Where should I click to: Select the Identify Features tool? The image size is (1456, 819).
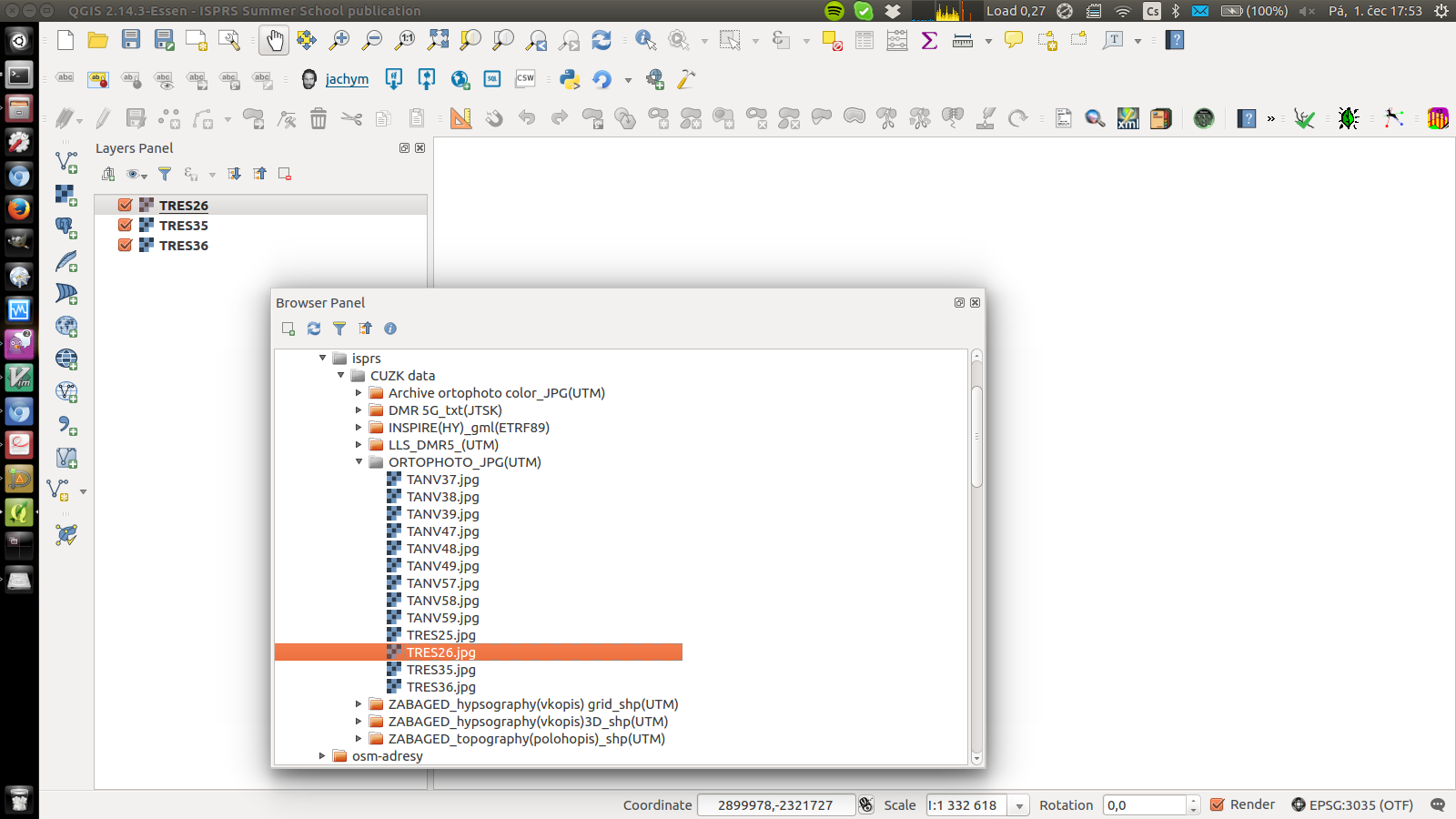tap(646, 40)
